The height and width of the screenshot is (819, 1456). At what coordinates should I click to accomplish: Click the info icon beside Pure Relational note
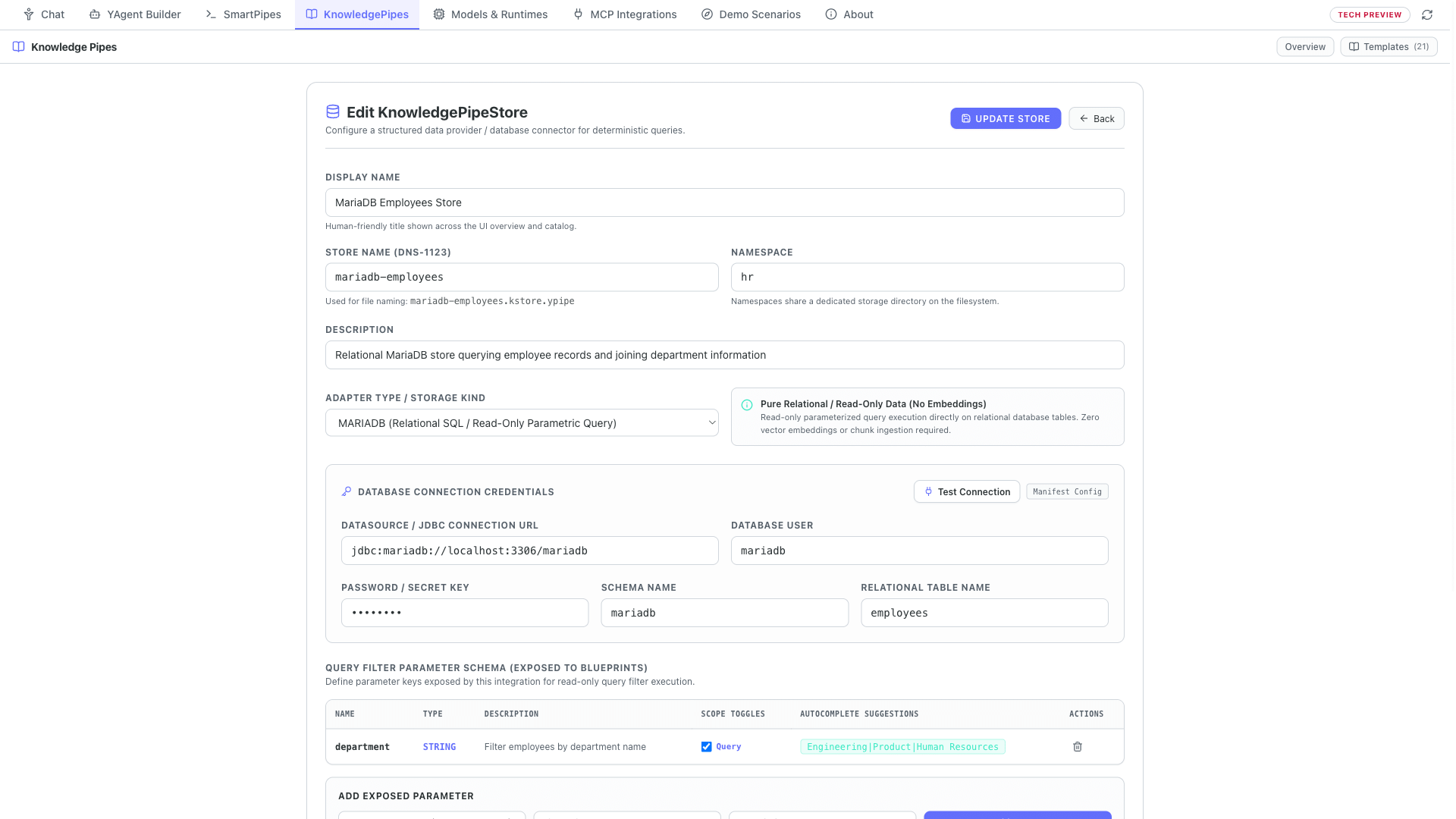[x=747, y=405]
